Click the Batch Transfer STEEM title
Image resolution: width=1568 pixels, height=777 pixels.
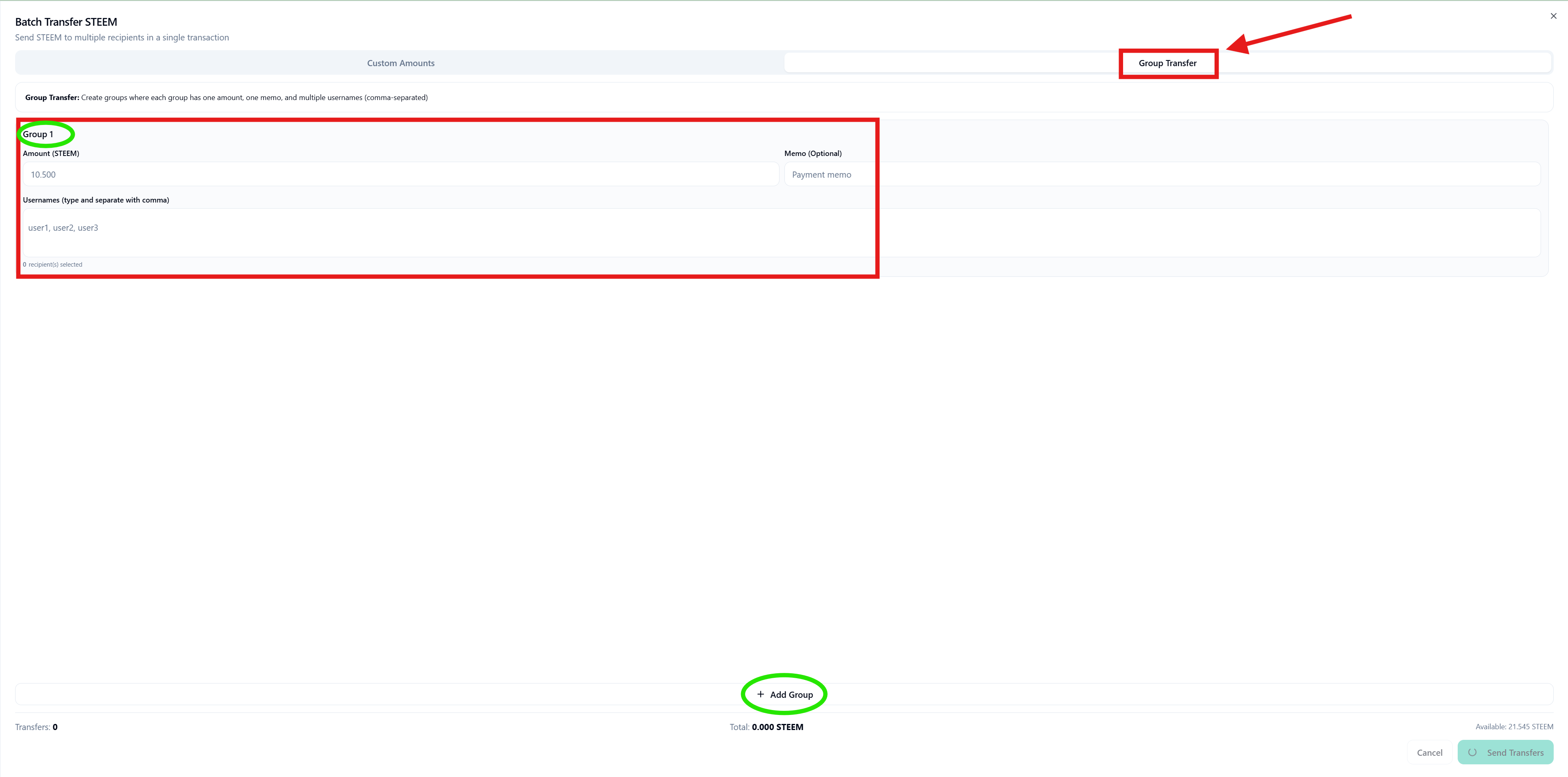tap(66, 22)
